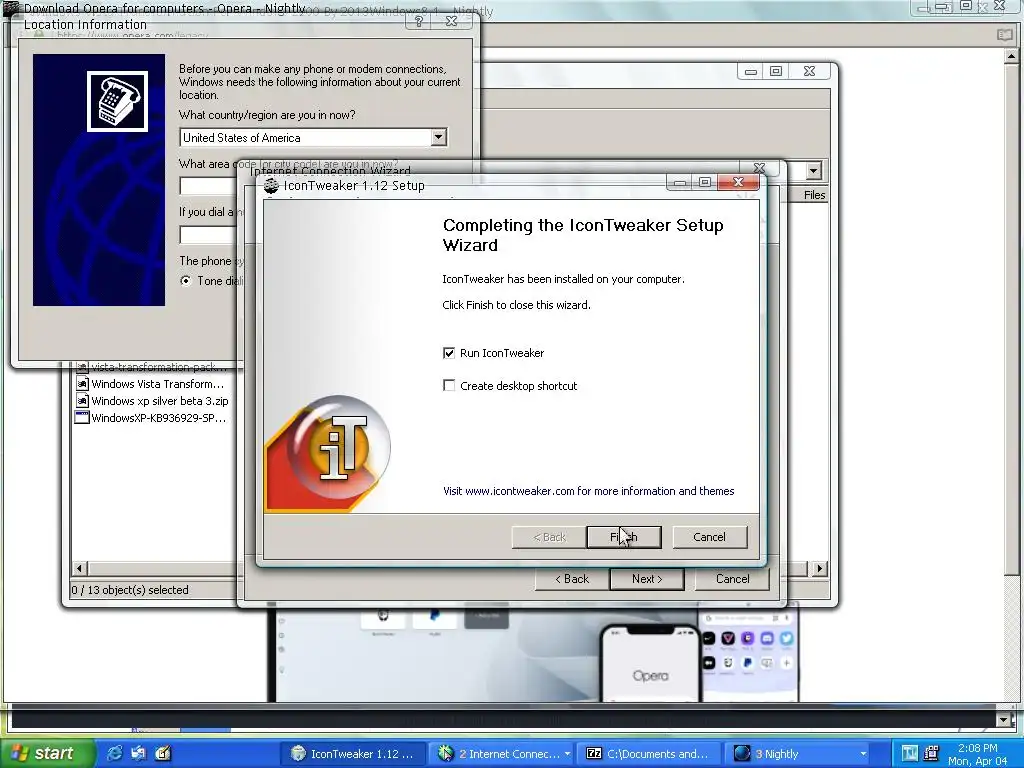Open the dropdown arrow above Files column
This screenshot has height=768, width=1024.
pos(813,171)
